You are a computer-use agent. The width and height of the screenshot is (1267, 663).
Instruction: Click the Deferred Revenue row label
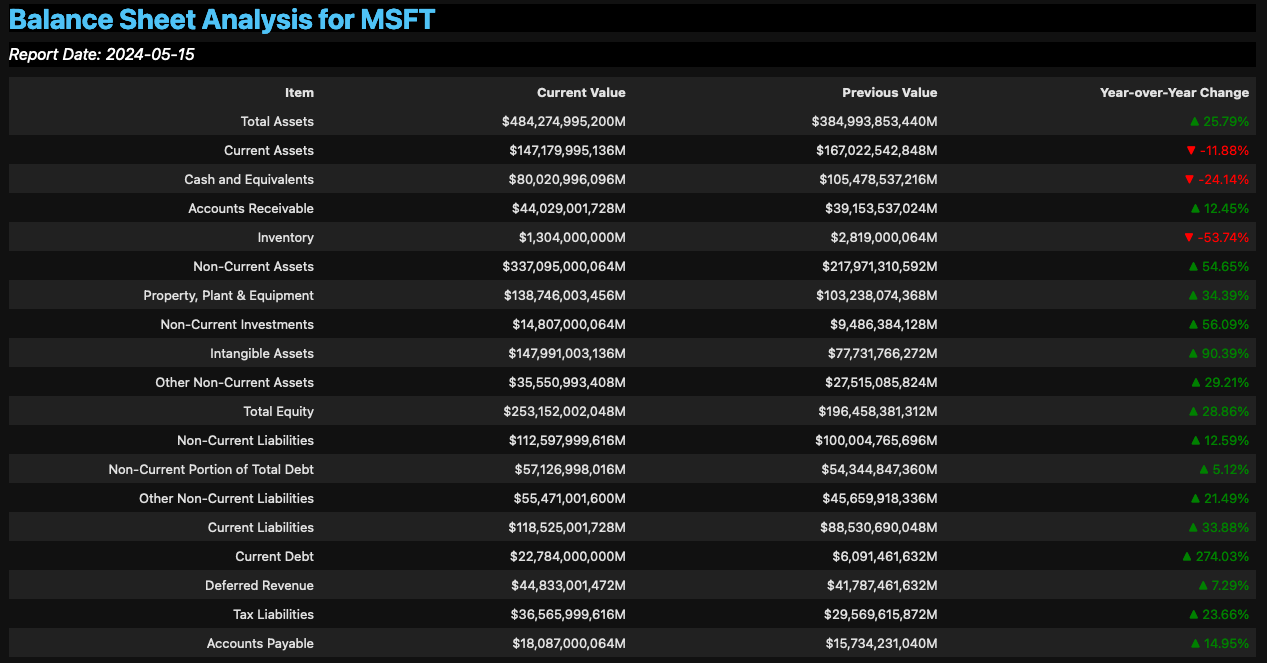[259, 586]
